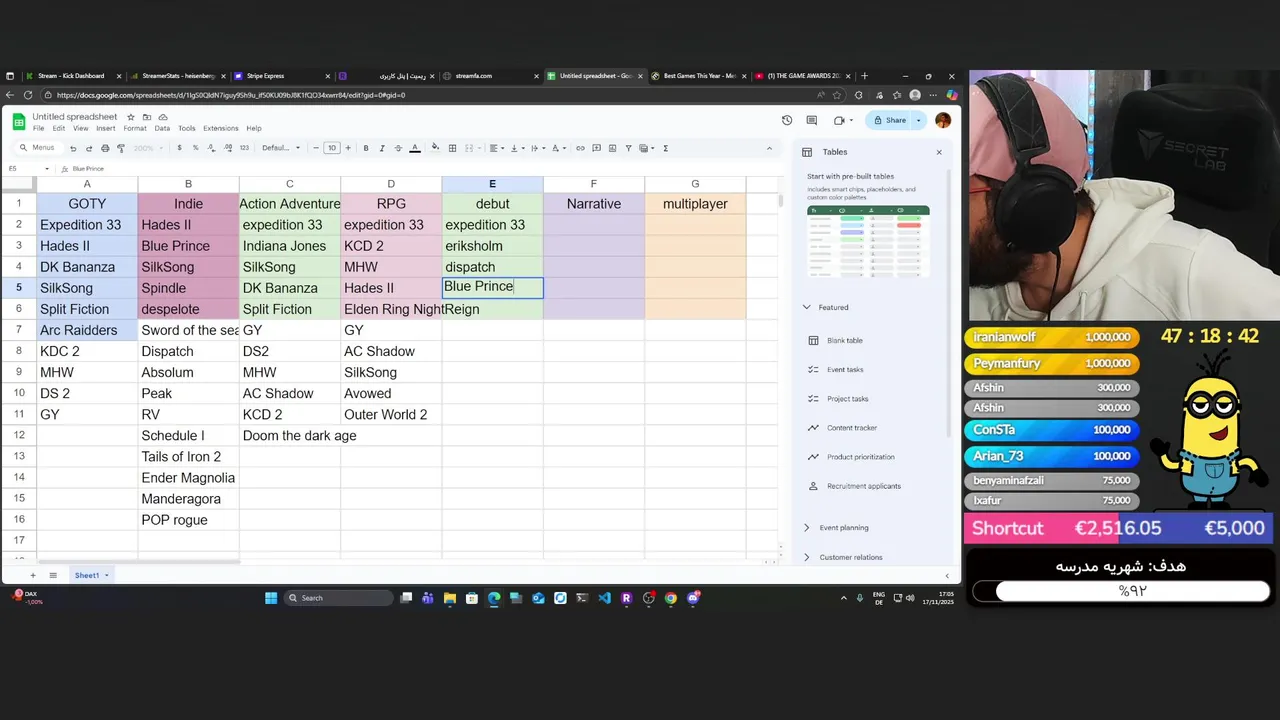Star the Untitled spreadsheet
The height and width of the screenshot is (720, 1280).
pyautogui.click(x=131, y=117)
